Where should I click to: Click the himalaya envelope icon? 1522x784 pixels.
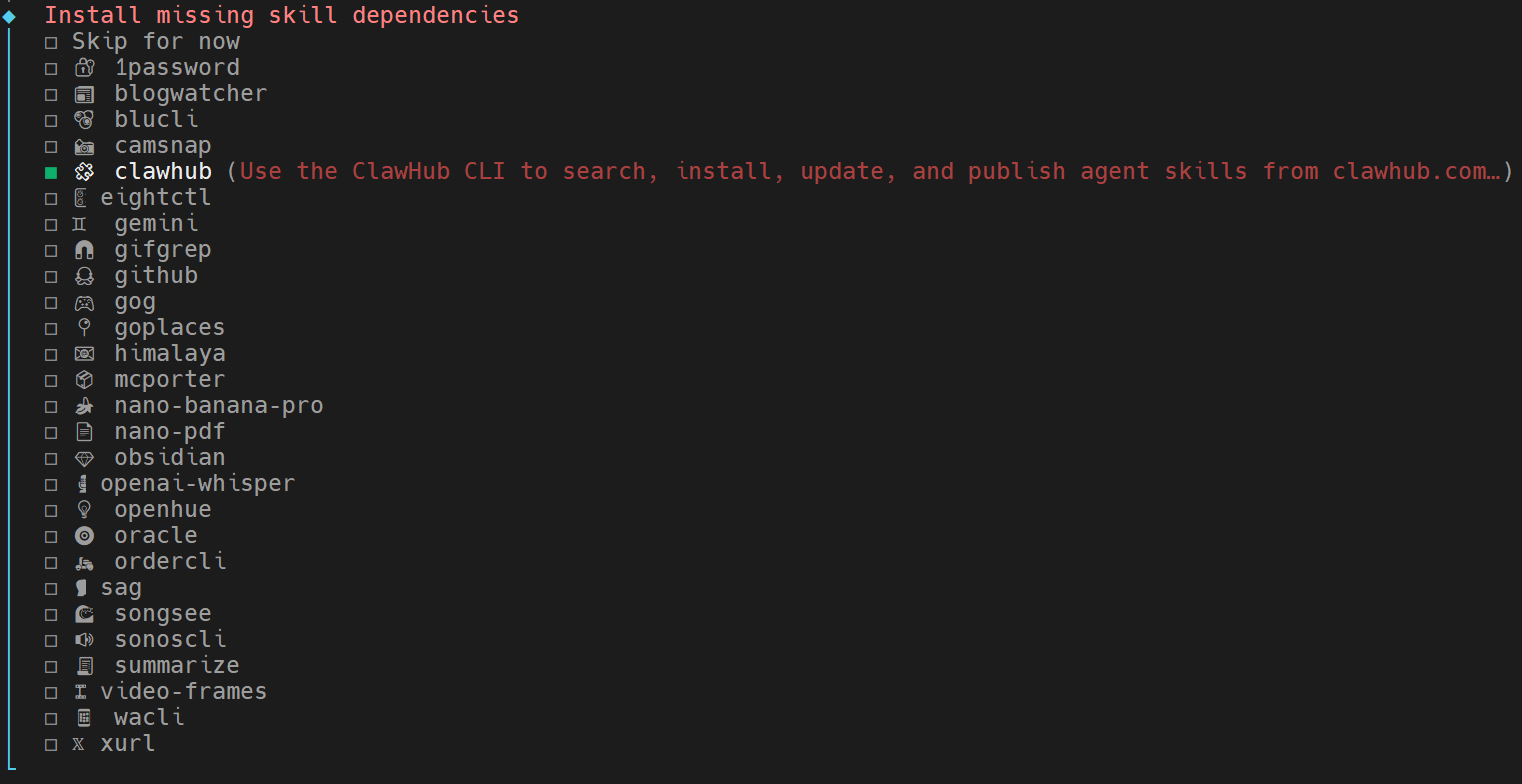tap(84, 353)
